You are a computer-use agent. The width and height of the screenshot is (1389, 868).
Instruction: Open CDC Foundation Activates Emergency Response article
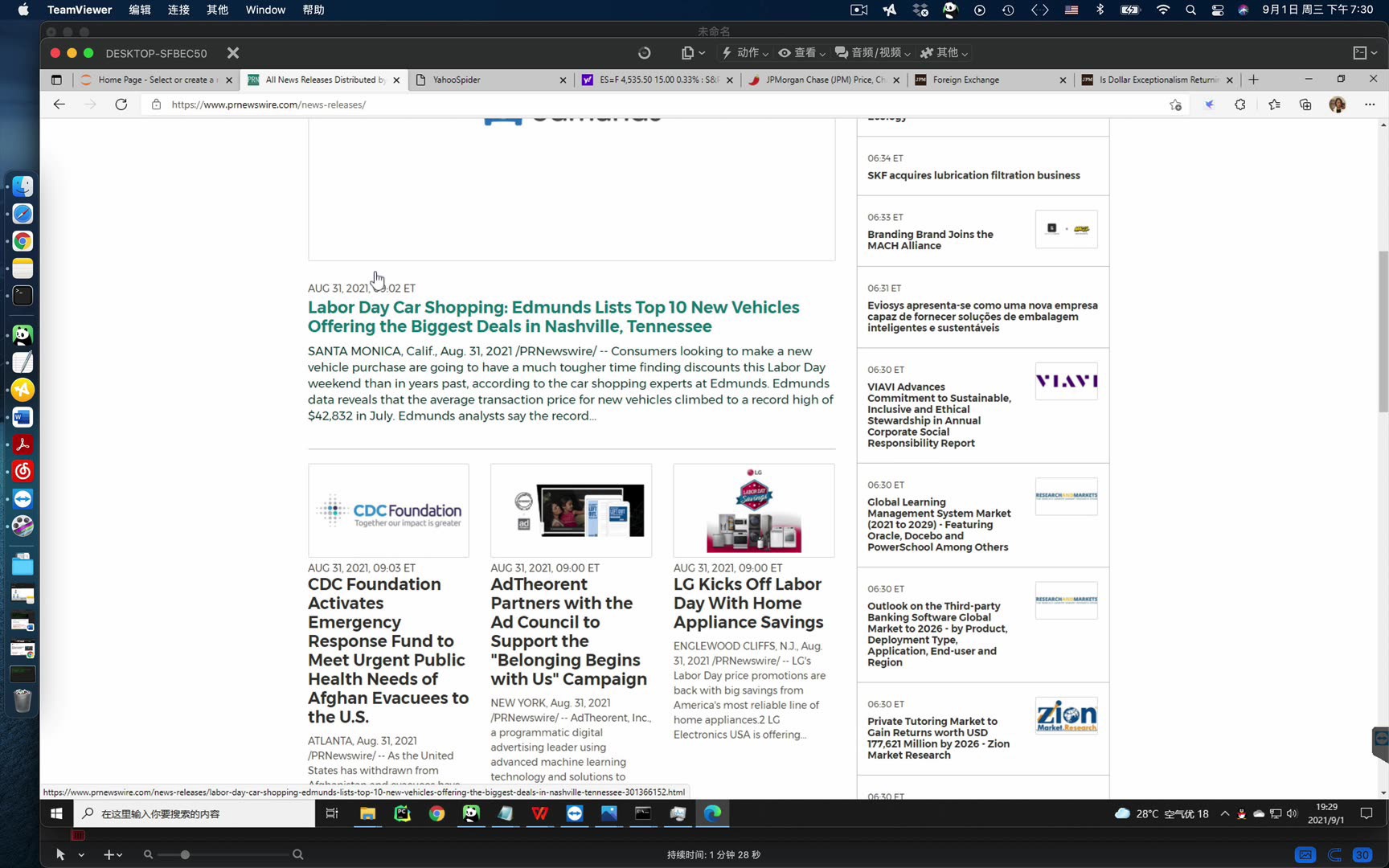click(388, 650)
